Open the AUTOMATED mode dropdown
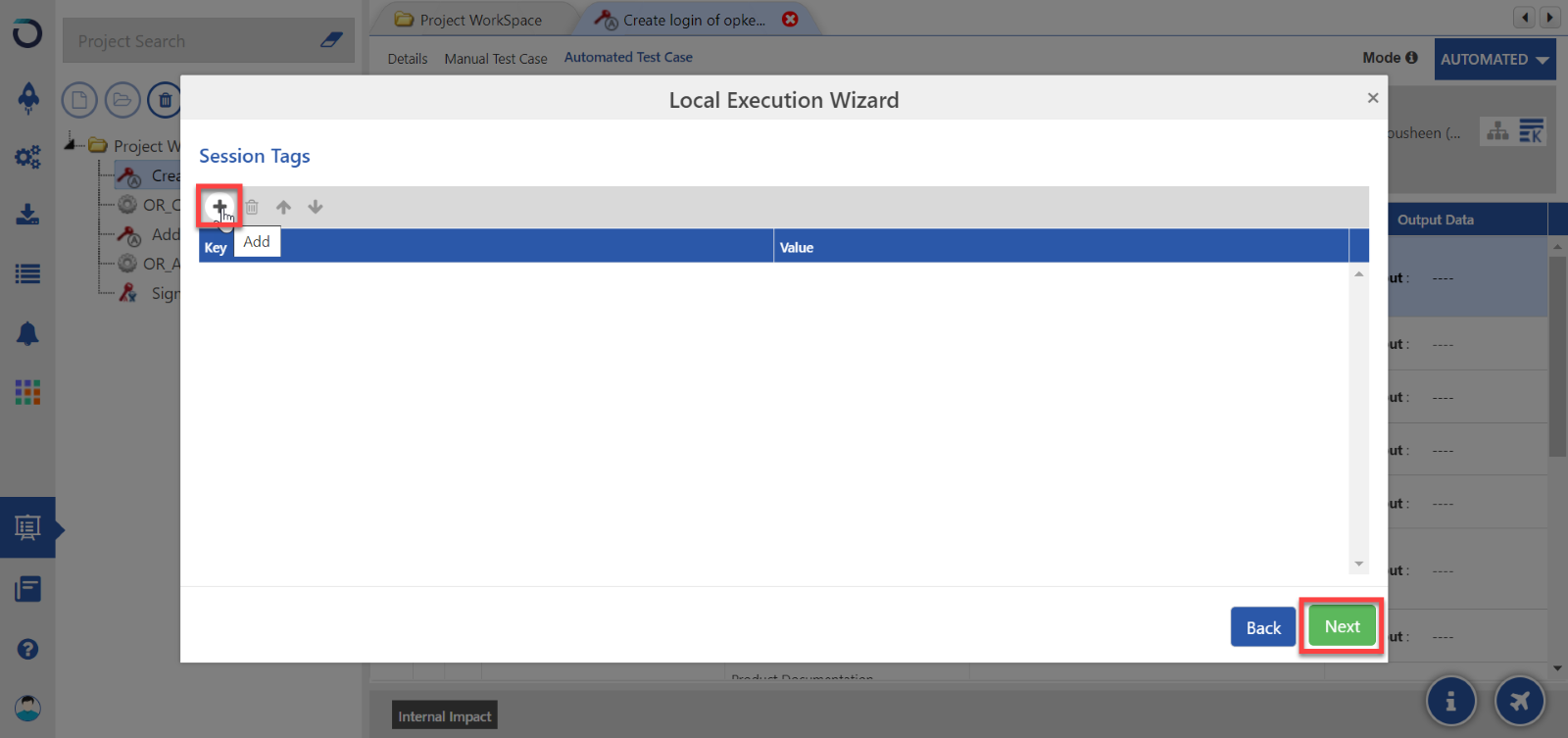1568x738 pixels. coord(1495,59)
